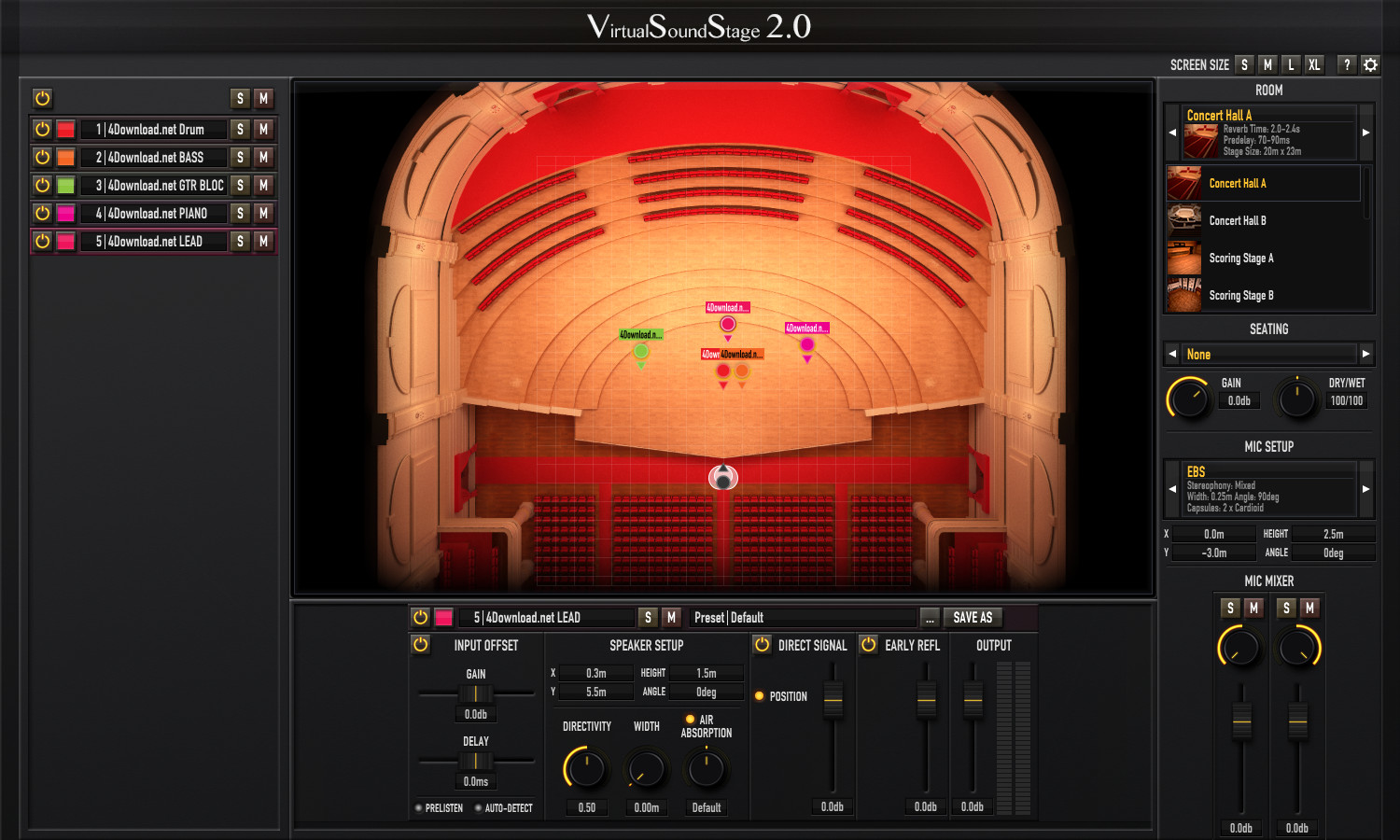Screen dimensions: 1400x840
Task: Click the mic X position field 0.0m
Action: (x=1213, y=534)
